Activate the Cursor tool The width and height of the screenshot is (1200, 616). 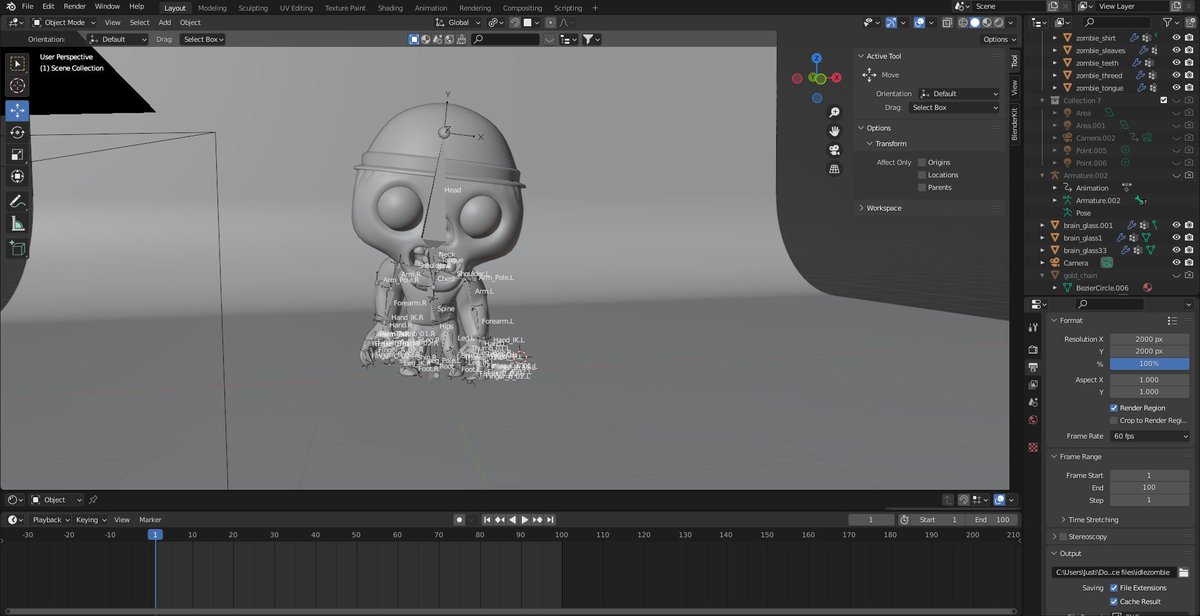pyautogui.click(x=18, y=86)
